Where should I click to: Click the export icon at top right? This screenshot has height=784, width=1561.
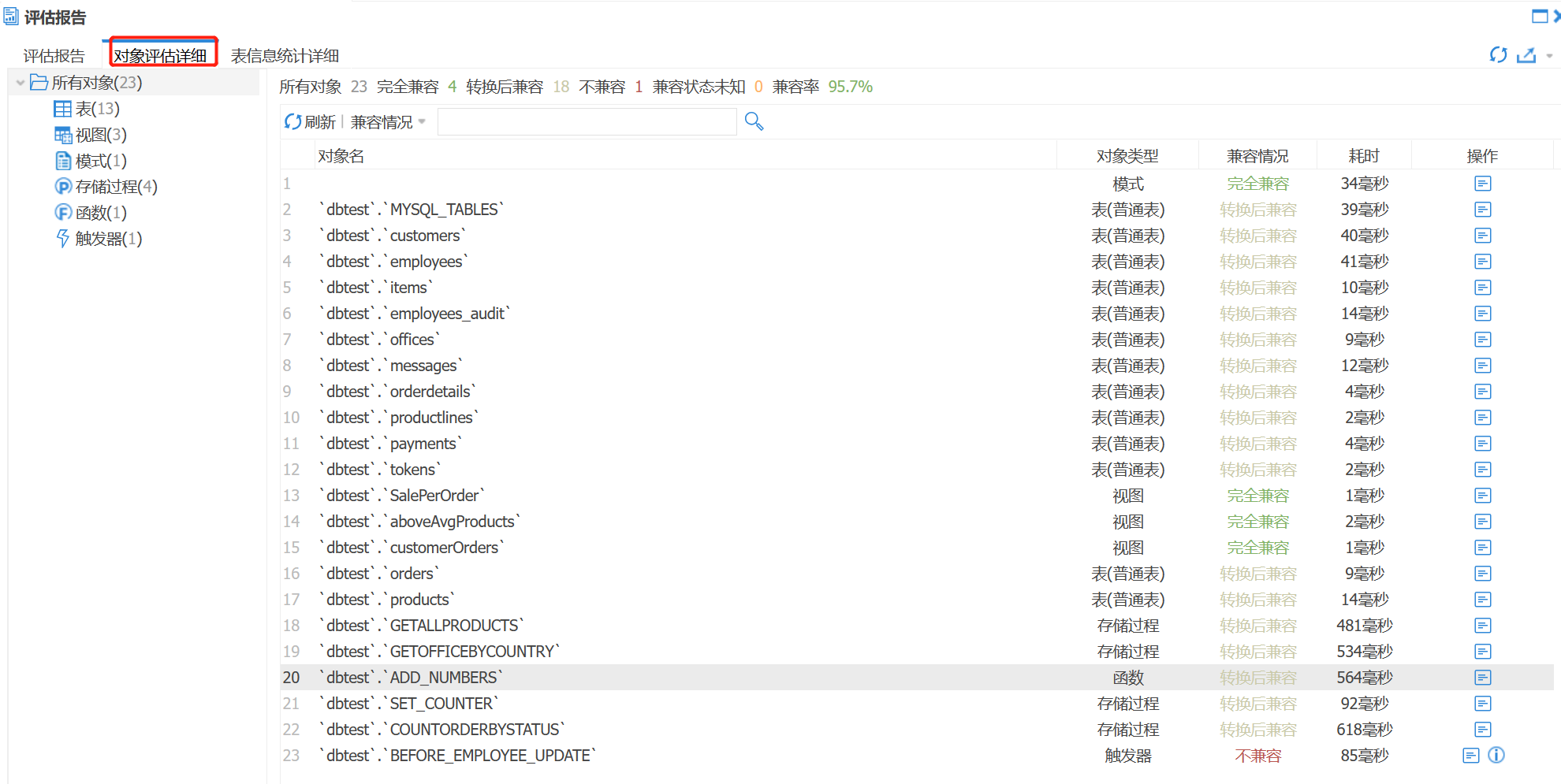(x=1527, y=55)
